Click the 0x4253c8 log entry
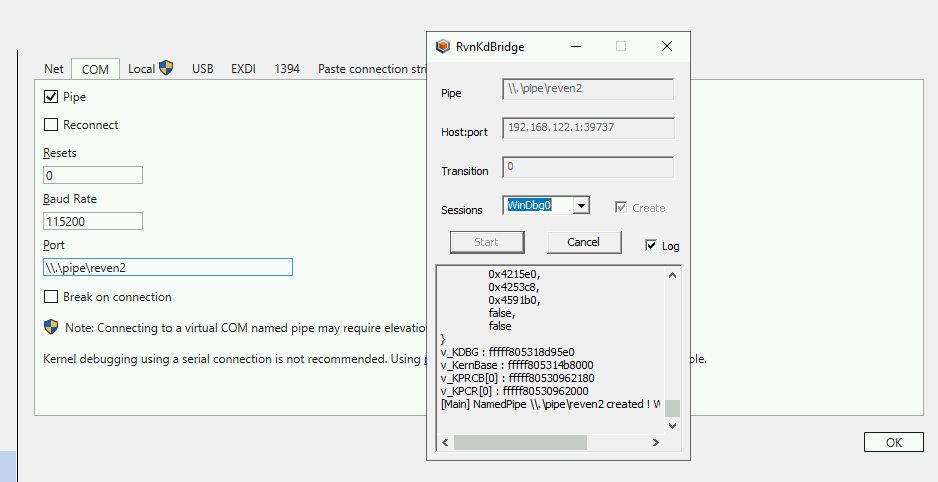The image size is (938, 482). (514, 287)
